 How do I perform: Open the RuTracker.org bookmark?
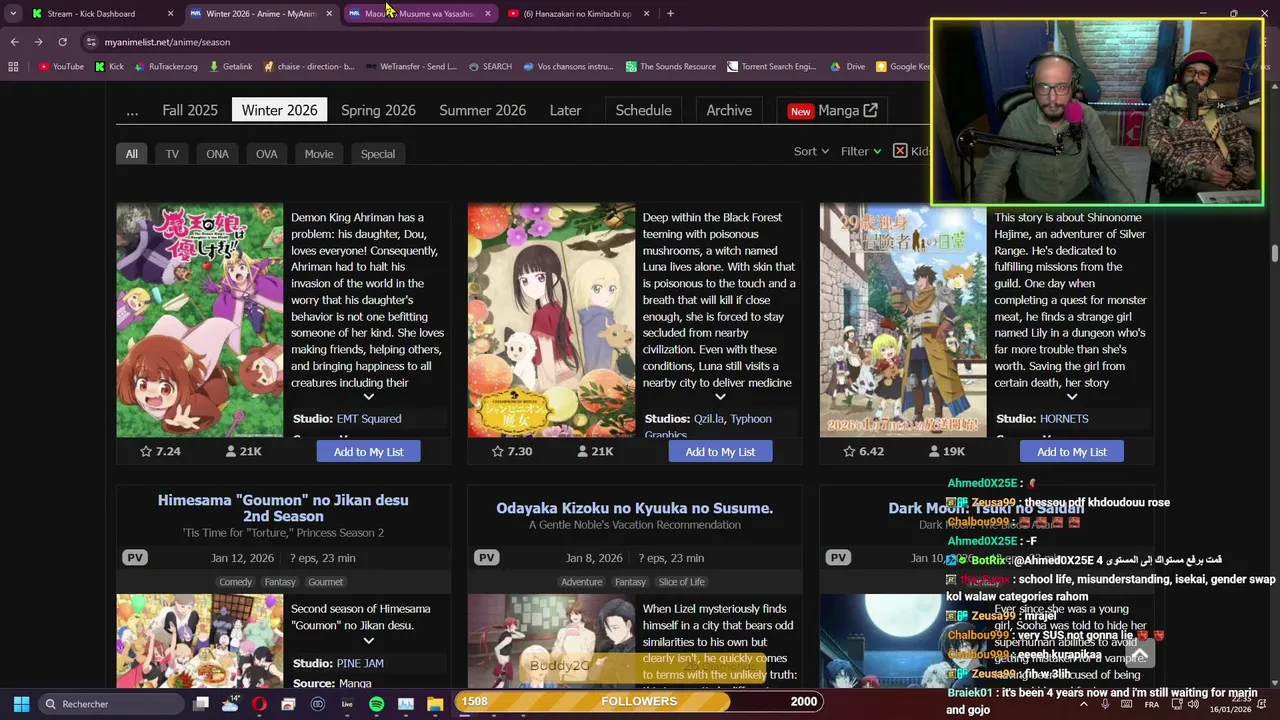click(165, 67)
